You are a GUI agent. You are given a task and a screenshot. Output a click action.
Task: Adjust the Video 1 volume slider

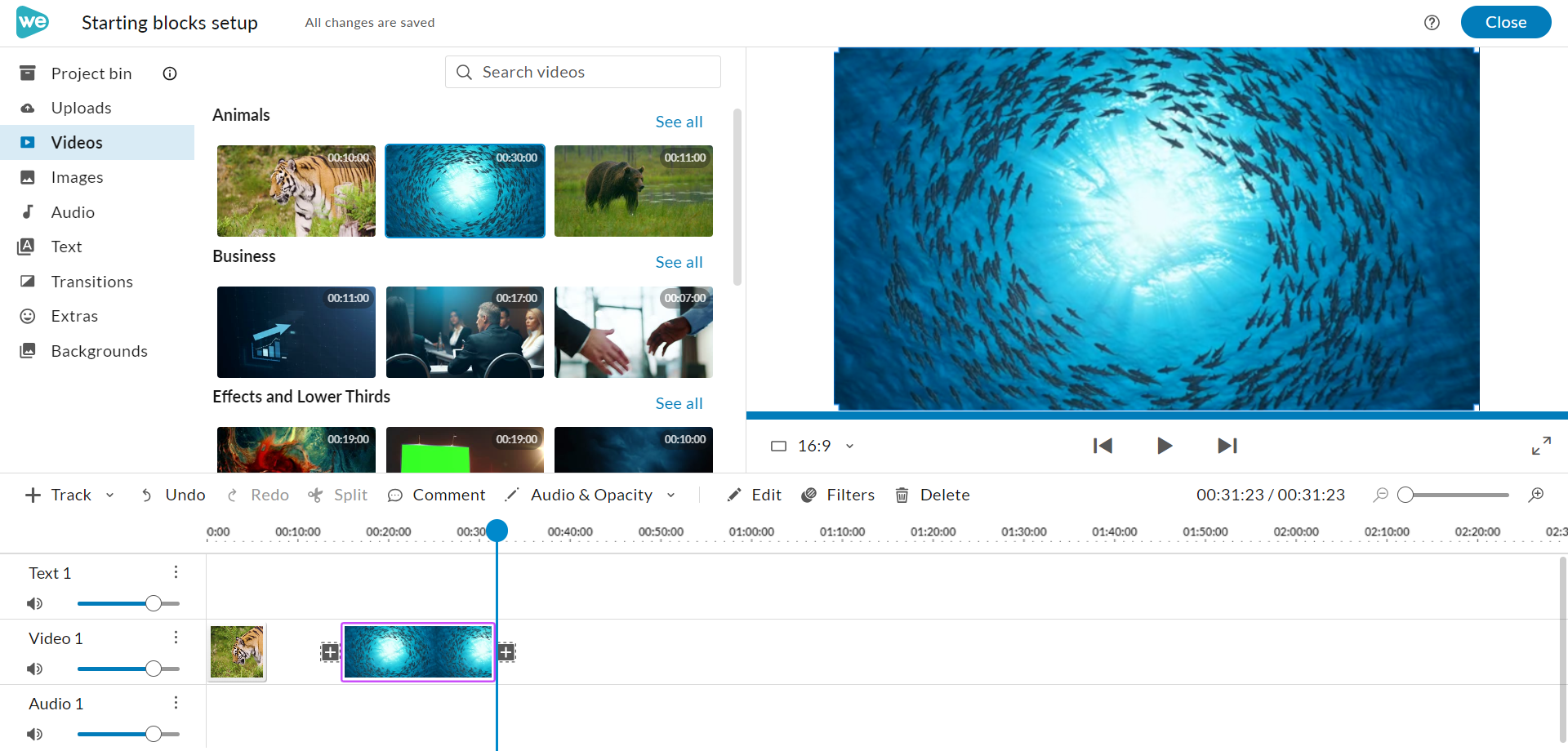pos(154,669)
